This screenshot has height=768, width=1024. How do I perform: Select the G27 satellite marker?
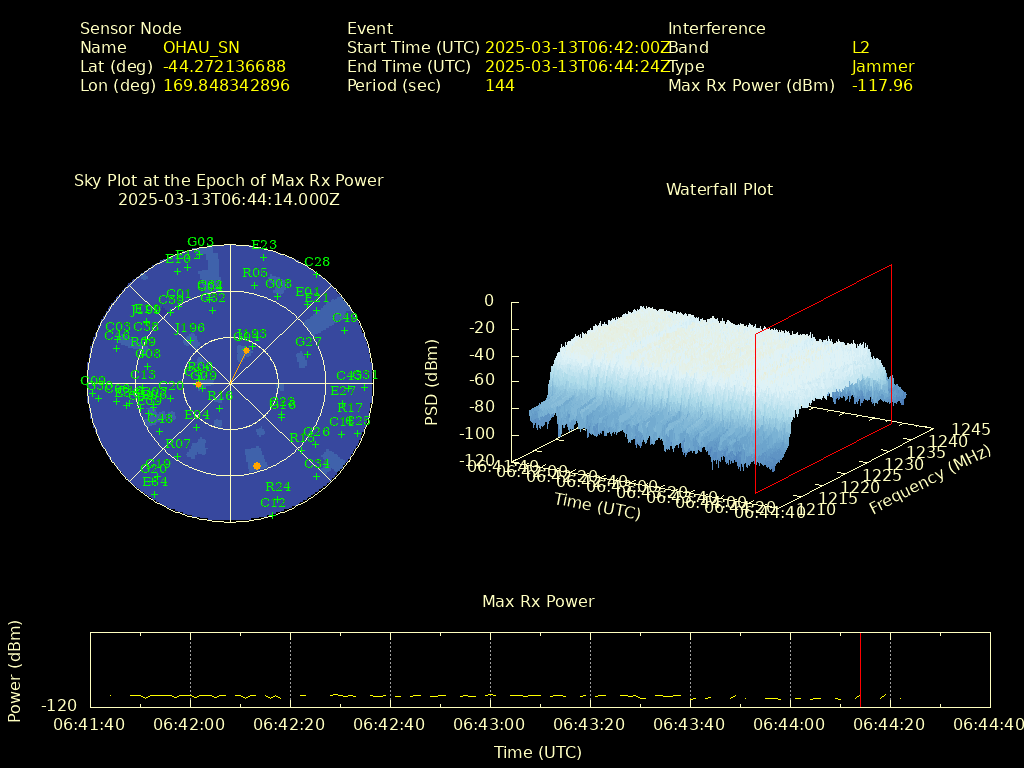[308, 355]
